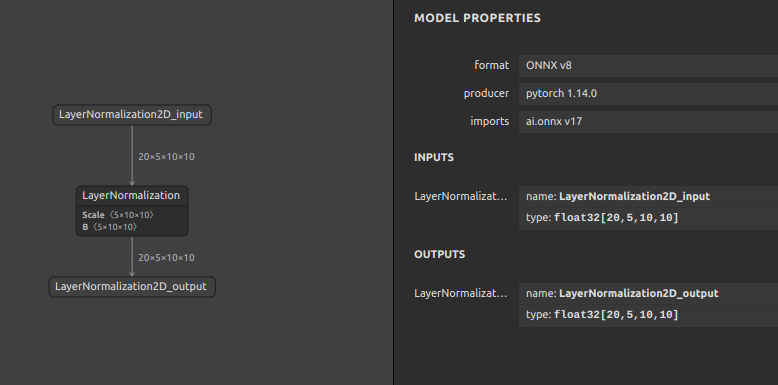Click the LayerNormalization operator node header

(132, 195)
